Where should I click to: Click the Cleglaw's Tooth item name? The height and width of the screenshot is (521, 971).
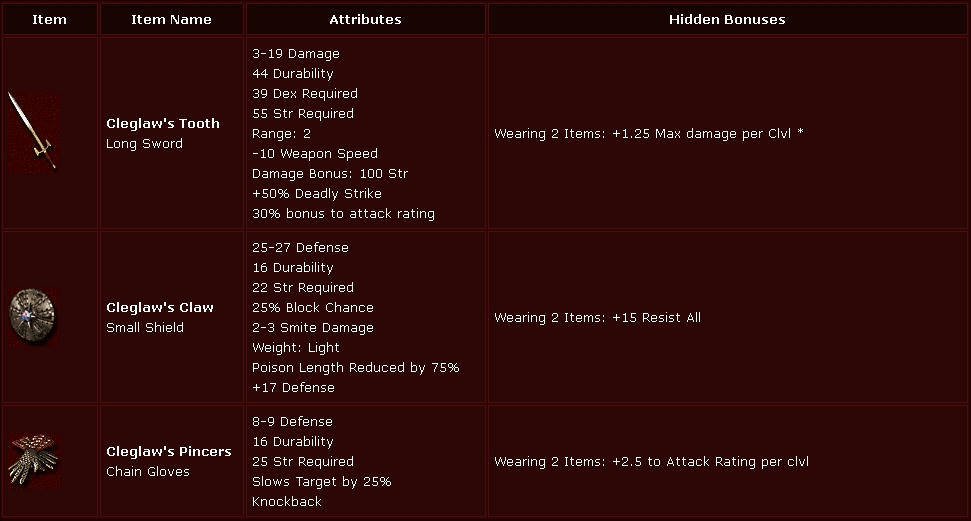coord(163,123)
